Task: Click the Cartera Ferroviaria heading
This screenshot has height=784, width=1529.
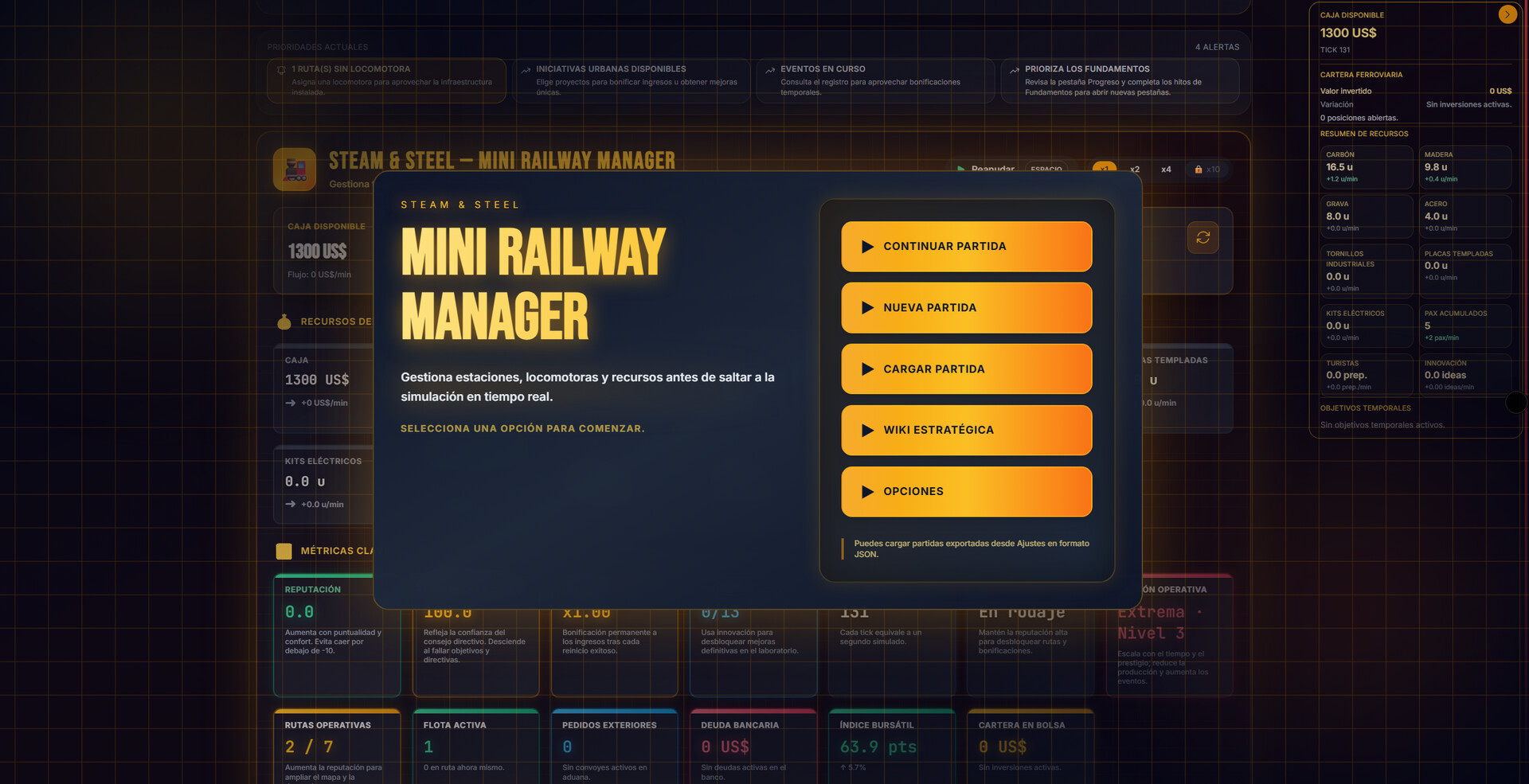Action: tap(1361, 75)
